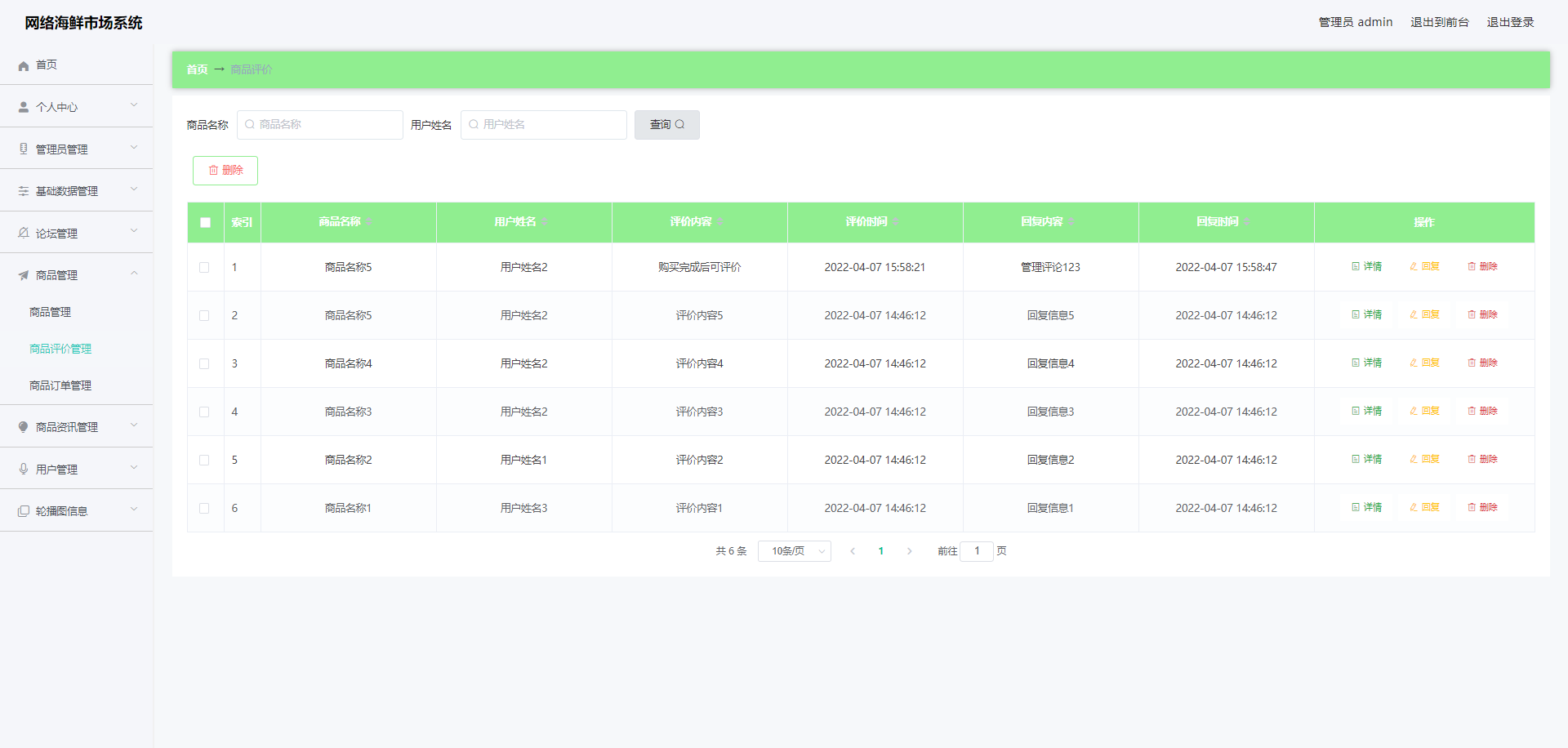Click 退出到前台 in the header
Image resolution: width=1568 pixels, height=748 pixels.
(1440, 22)
